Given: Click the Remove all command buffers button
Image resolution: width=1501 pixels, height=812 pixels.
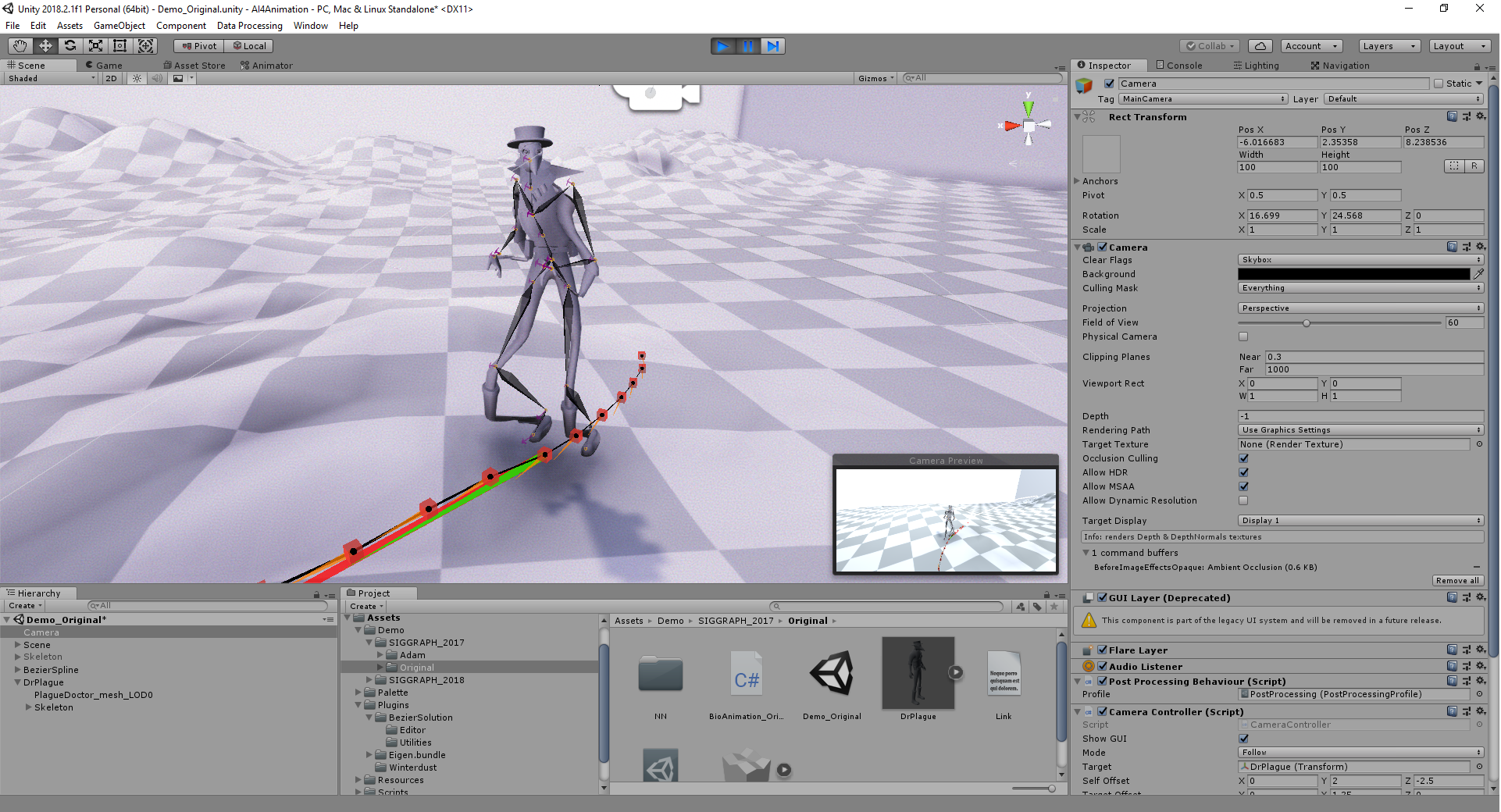Looking at the screenshot, I should [x=1457, y=580].
